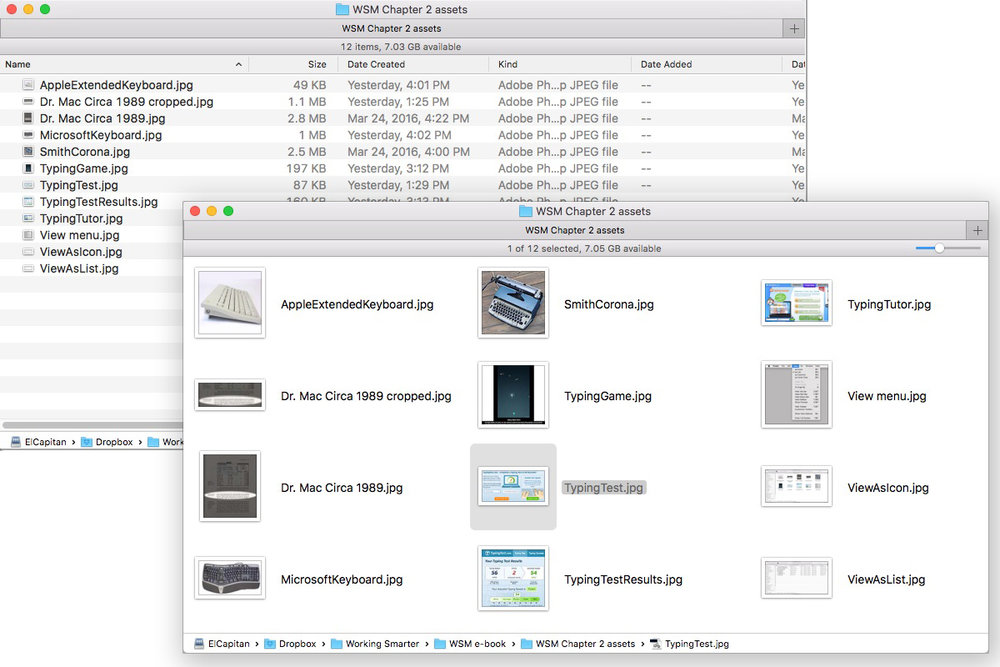Select Dr. Mac Circa 1989 cropped.jpg list icon

click(28, 101)
